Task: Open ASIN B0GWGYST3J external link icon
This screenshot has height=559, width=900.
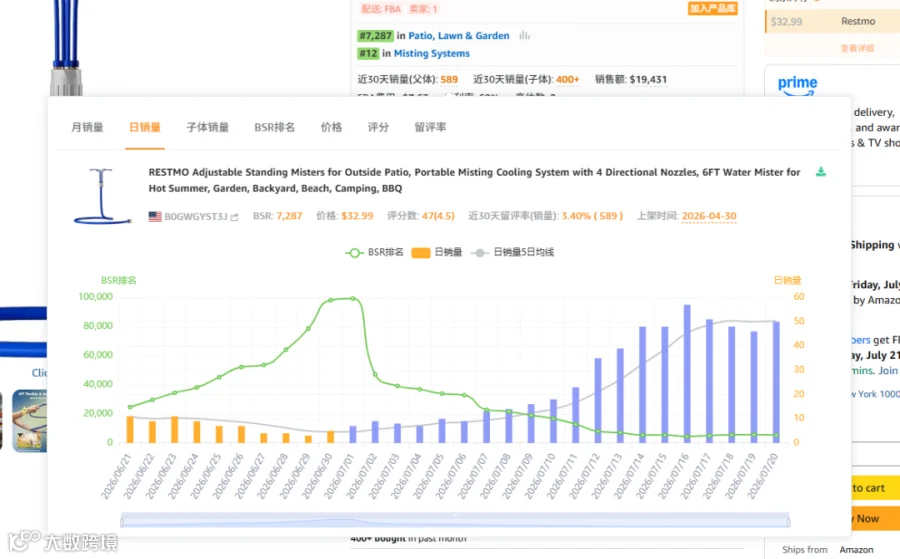Action: 234,217
